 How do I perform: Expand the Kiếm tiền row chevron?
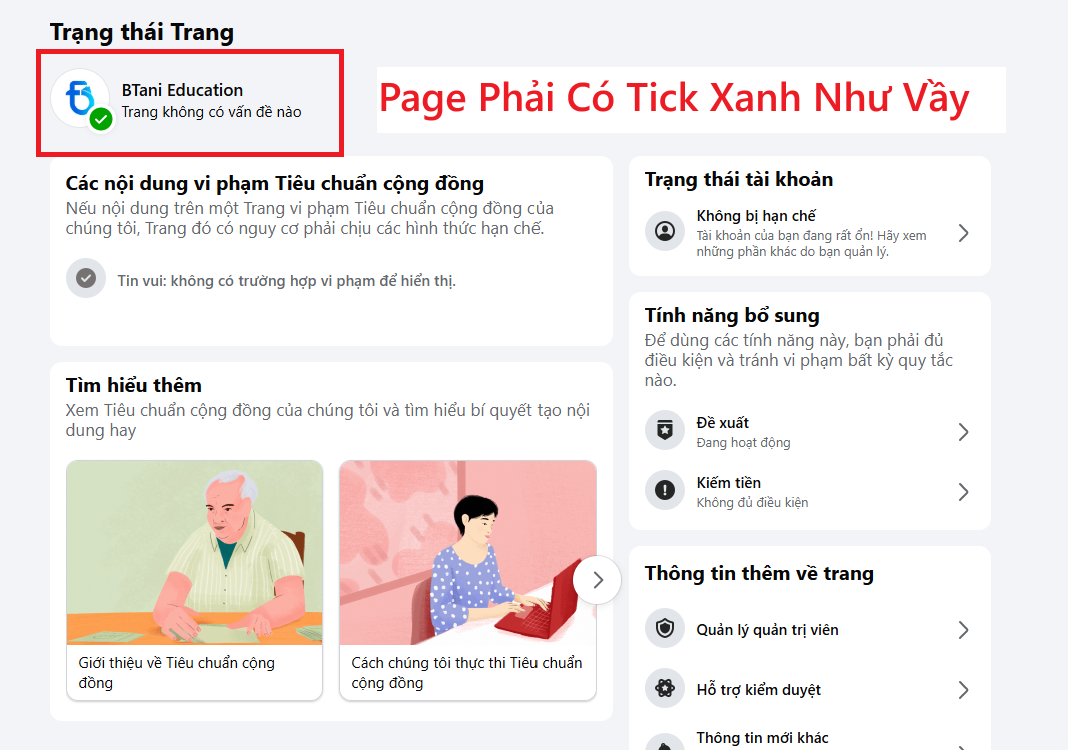click(963, 492)
